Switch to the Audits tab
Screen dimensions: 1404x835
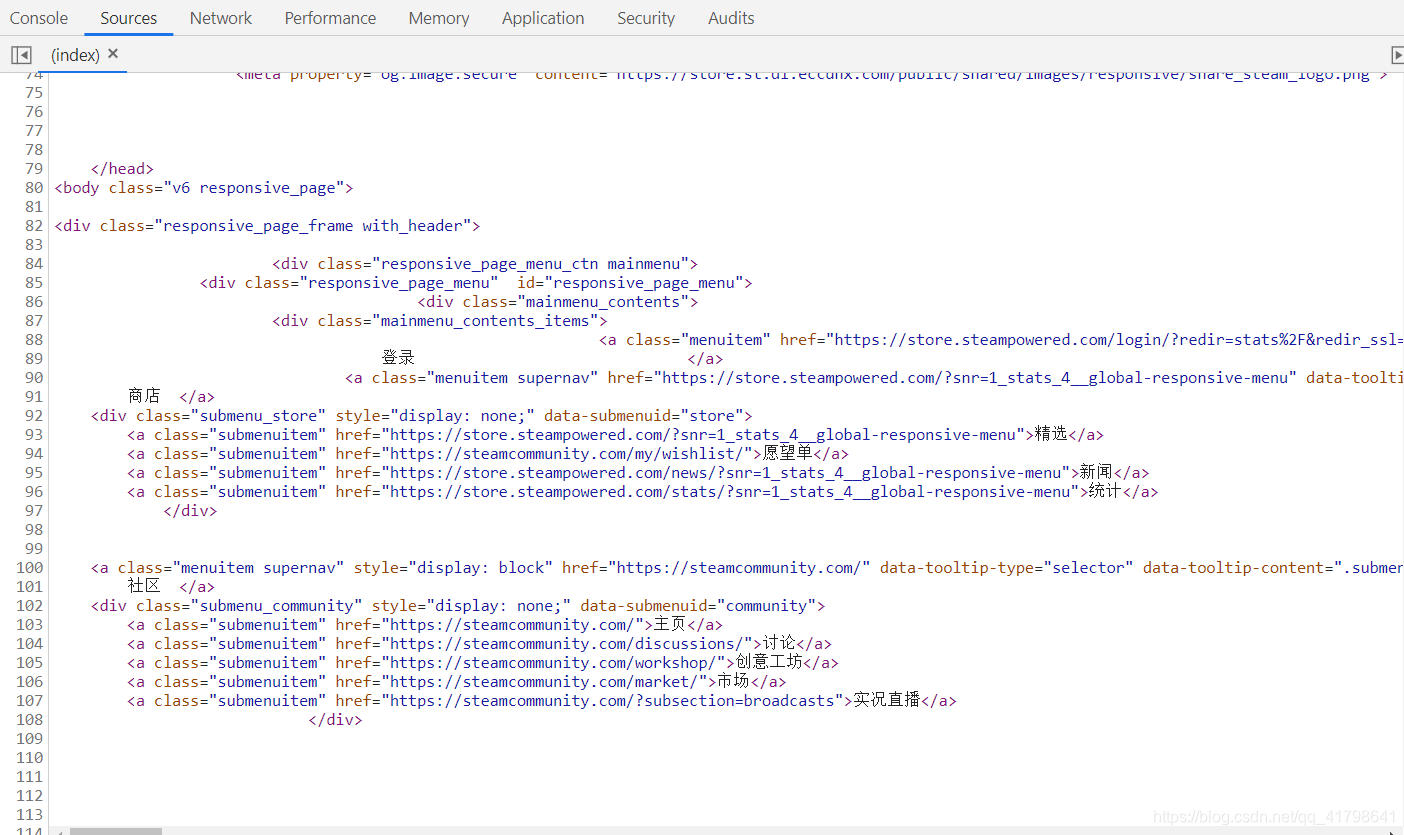[x=731, y=18]
